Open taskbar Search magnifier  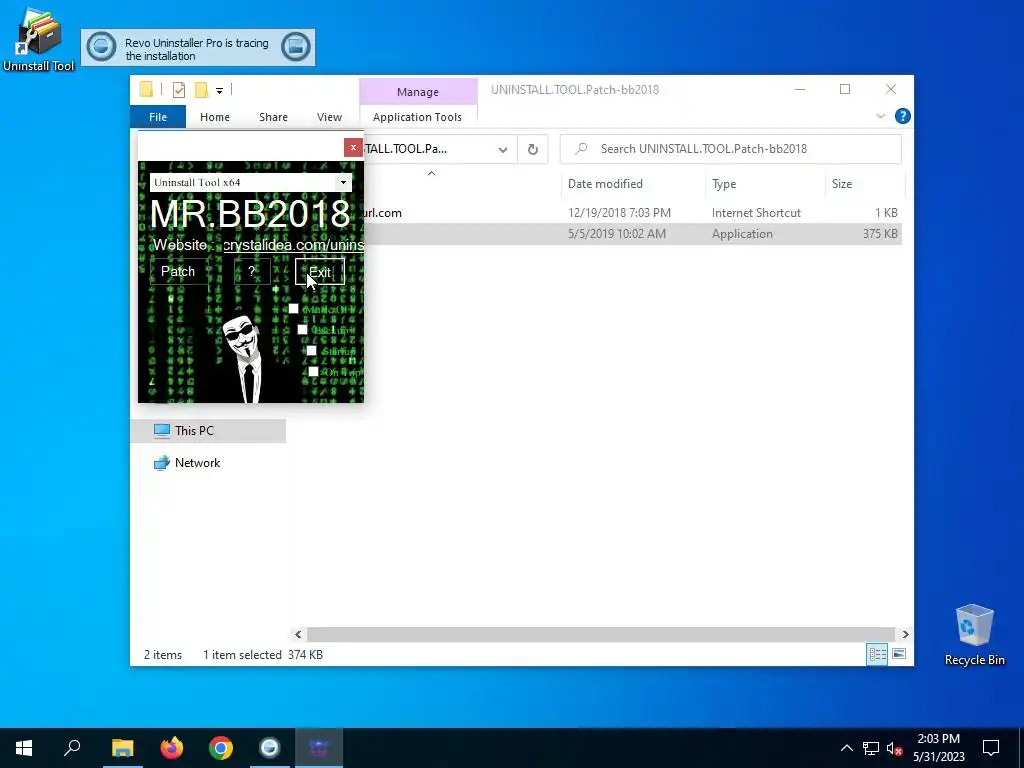72,748
